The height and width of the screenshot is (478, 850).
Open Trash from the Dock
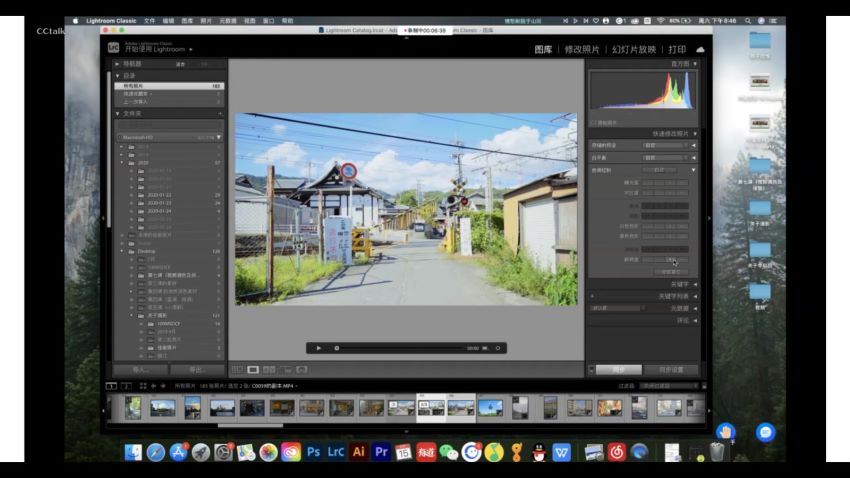point(717,452)
